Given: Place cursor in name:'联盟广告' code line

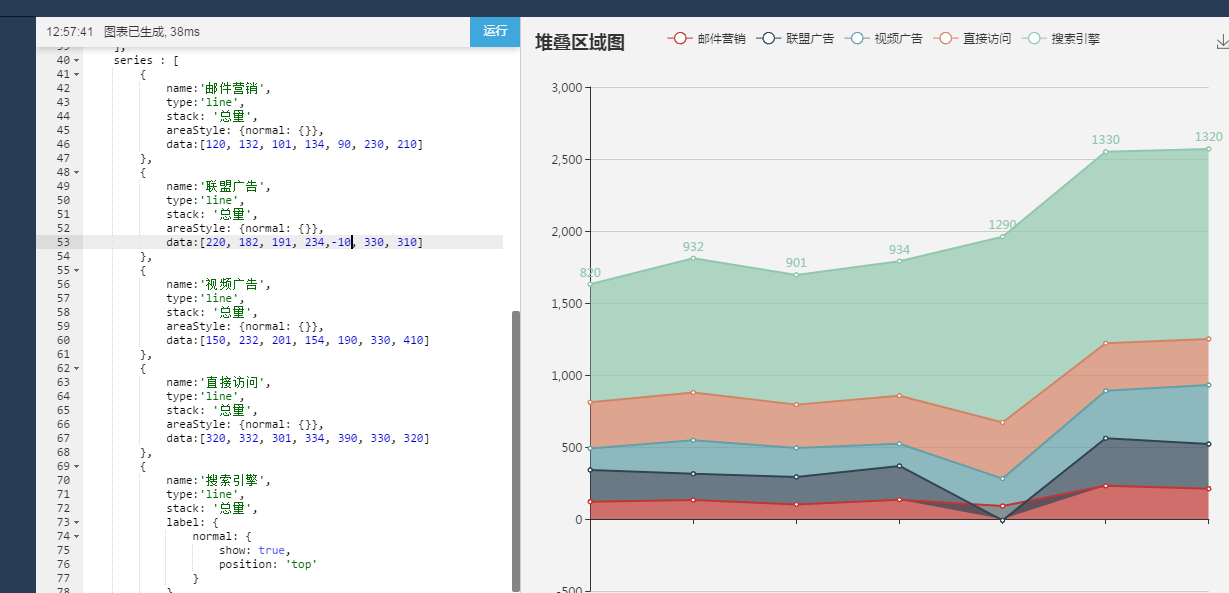Looking at the screenshot, I should (218, 186).
